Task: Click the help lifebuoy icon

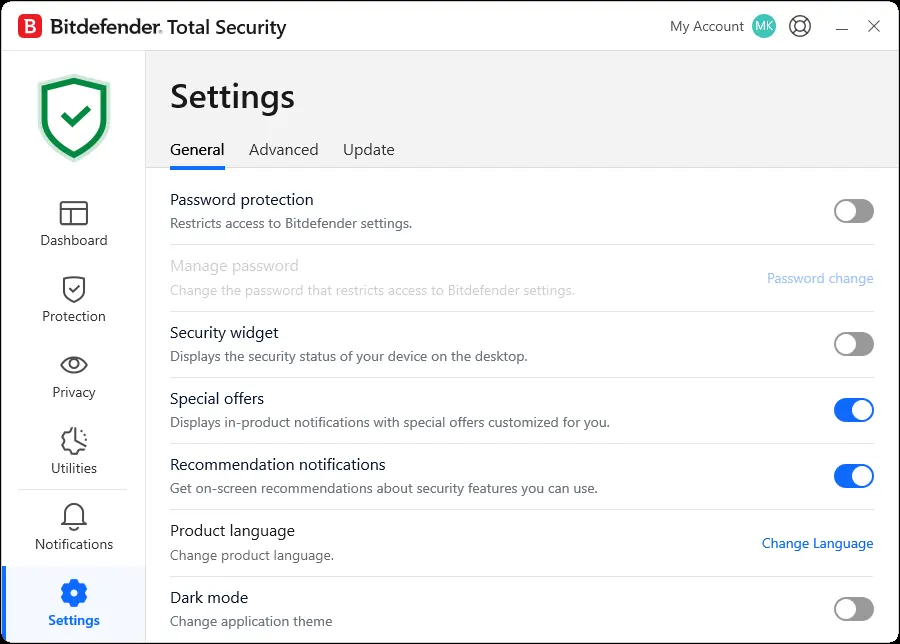Action: click(800, 26)
